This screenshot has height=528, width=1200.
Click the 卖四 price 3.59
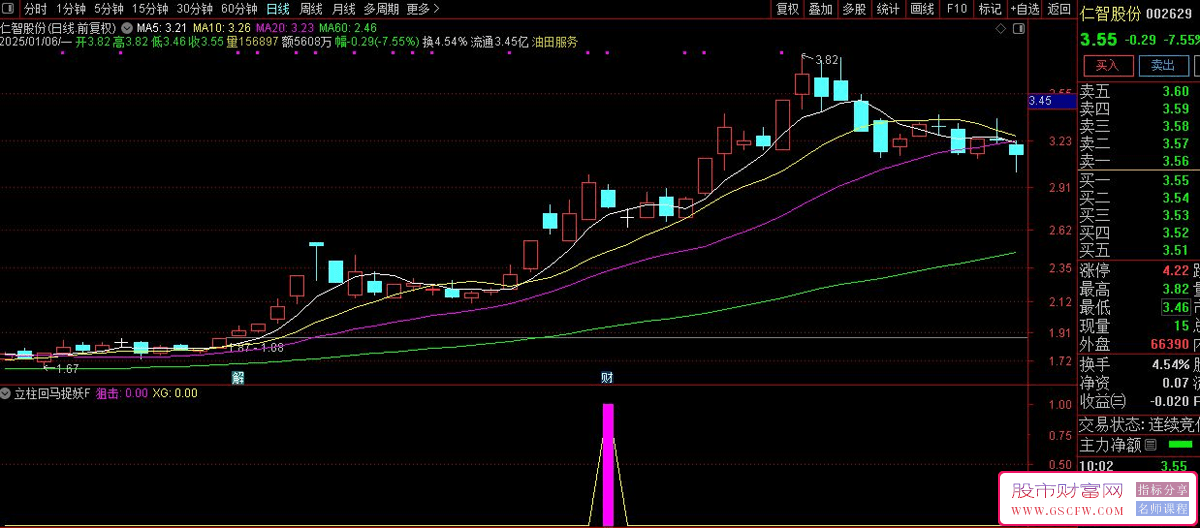point(1175,109)
